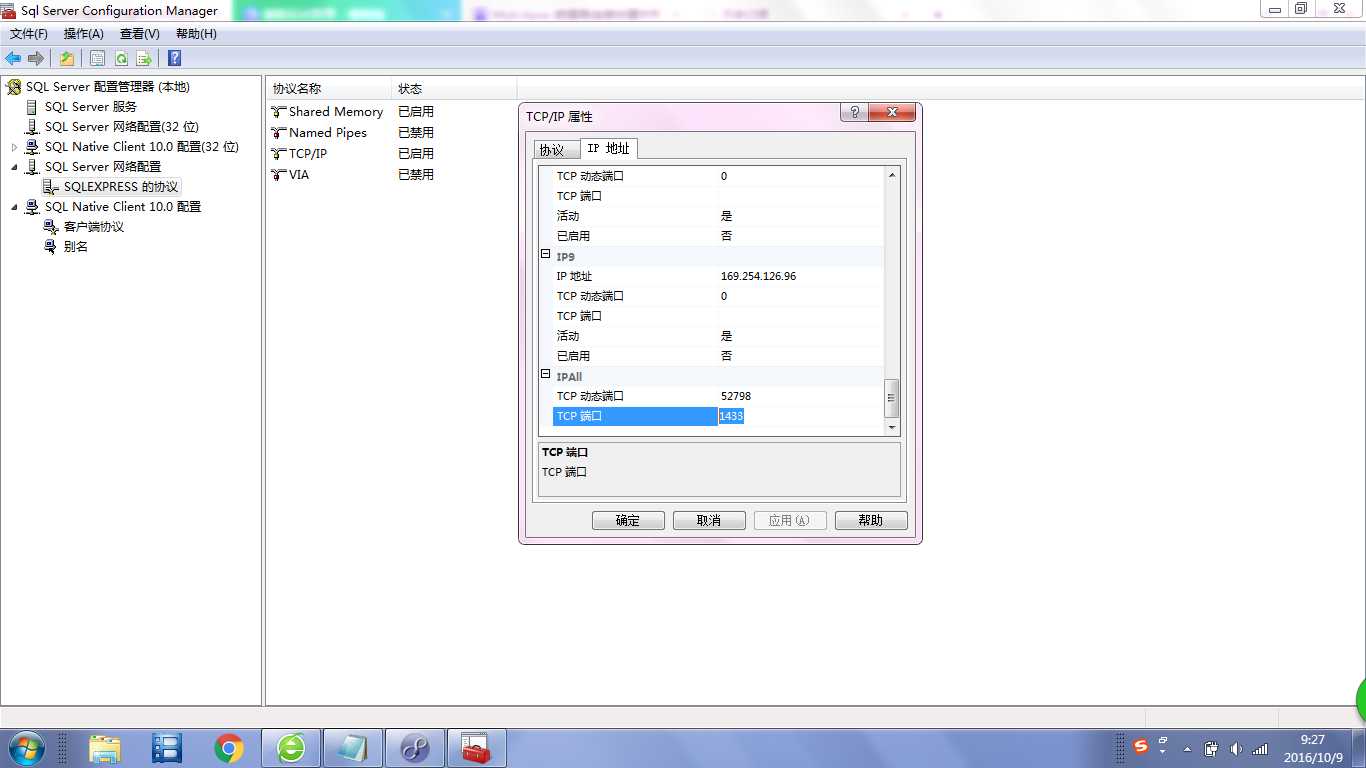This screenshot has height=768, width=1366.
Task: Click the TCP 端口 value field 1433
Action: pyautogui.click(x=800, y=416)
